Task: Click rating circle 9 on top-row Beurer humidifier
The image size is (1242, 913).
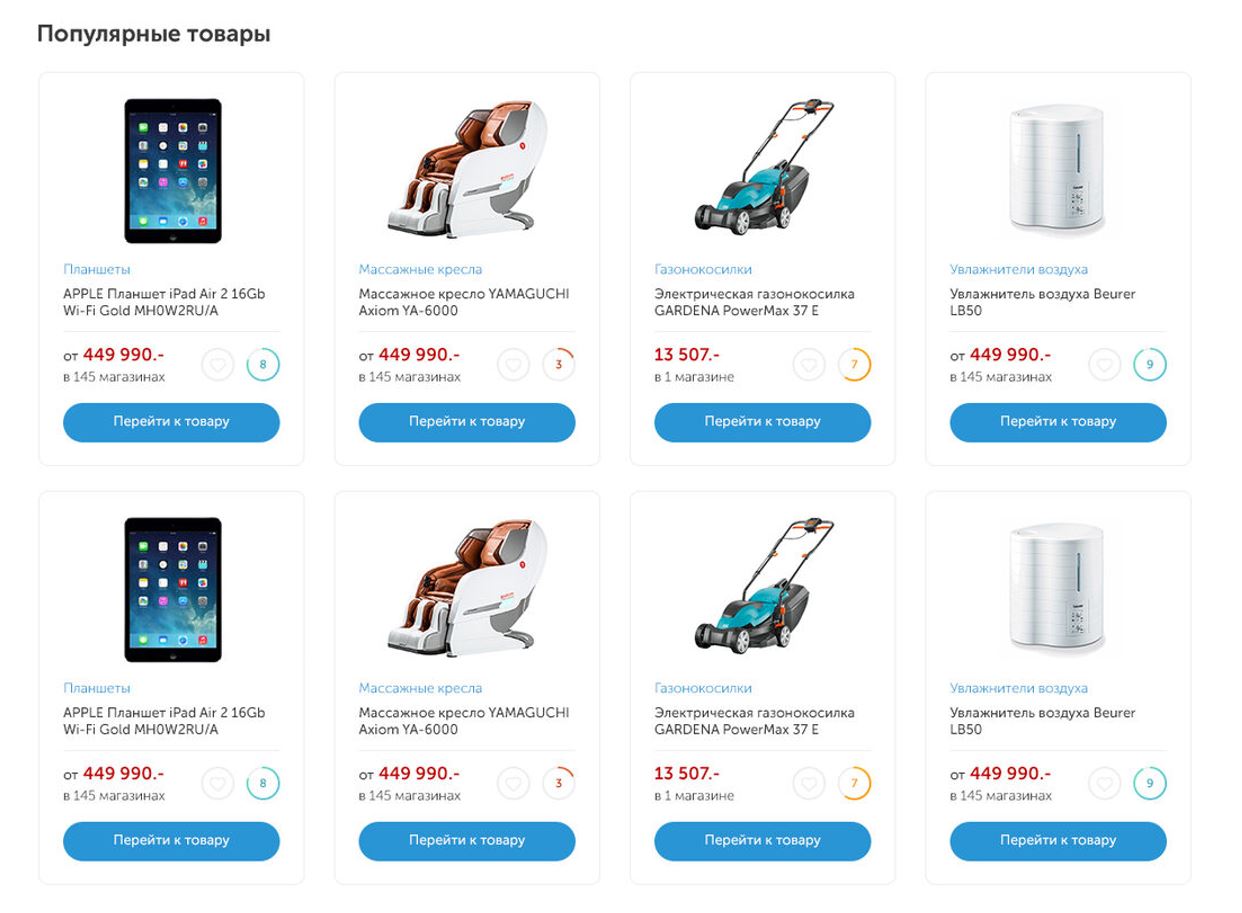Action: pyautogui.click(x=1150, y=365)
